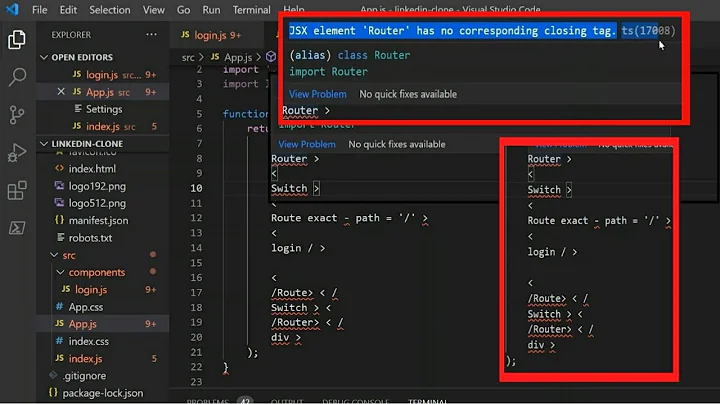Open the Run menu
The width and height of the screenshot is (720, 404).
click(x=211, y=10)
